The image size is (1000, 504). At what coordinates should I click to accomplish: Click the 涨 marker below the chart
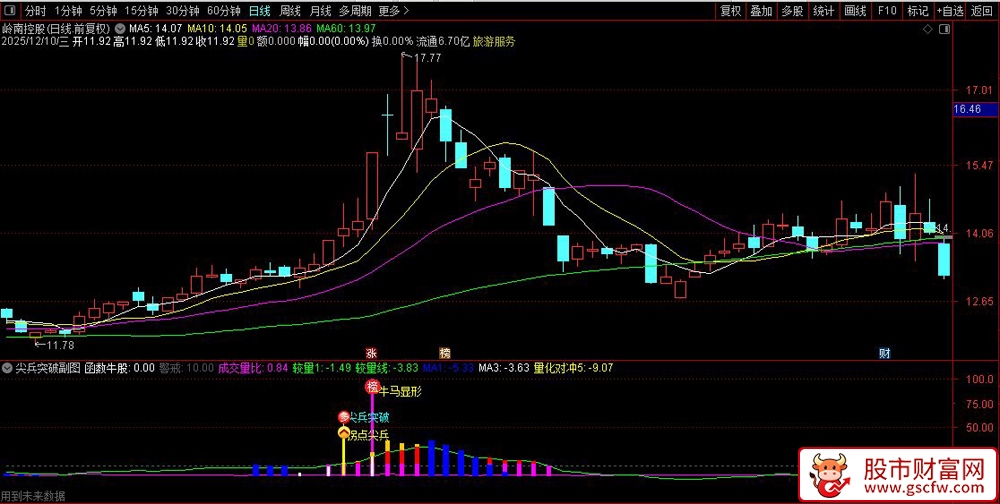[x=370, y=353]
